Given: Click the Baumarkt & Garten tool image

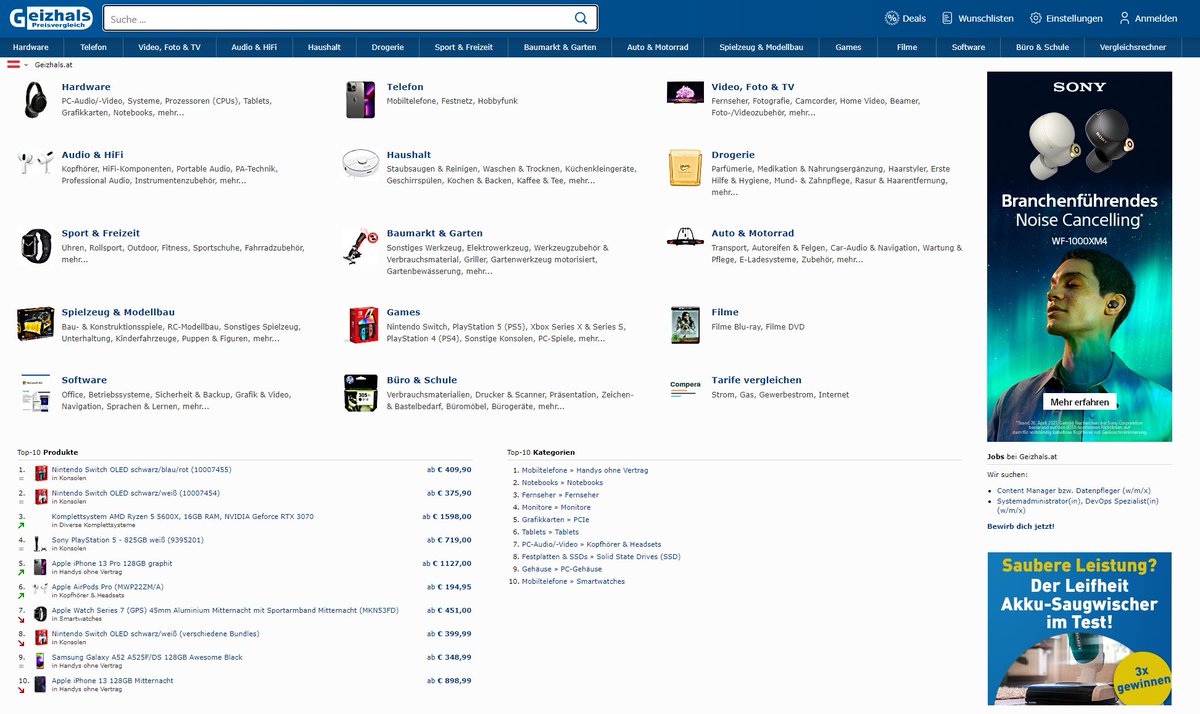Looking at the screenshot, I should coord(360,245).
